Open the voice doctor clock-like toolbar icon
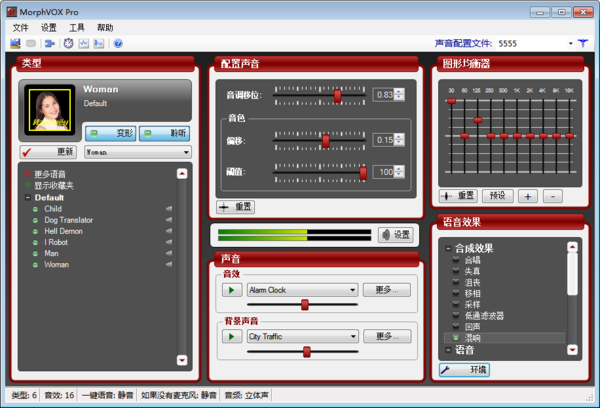Screen dimensions: 600x408 pos(68,44)
